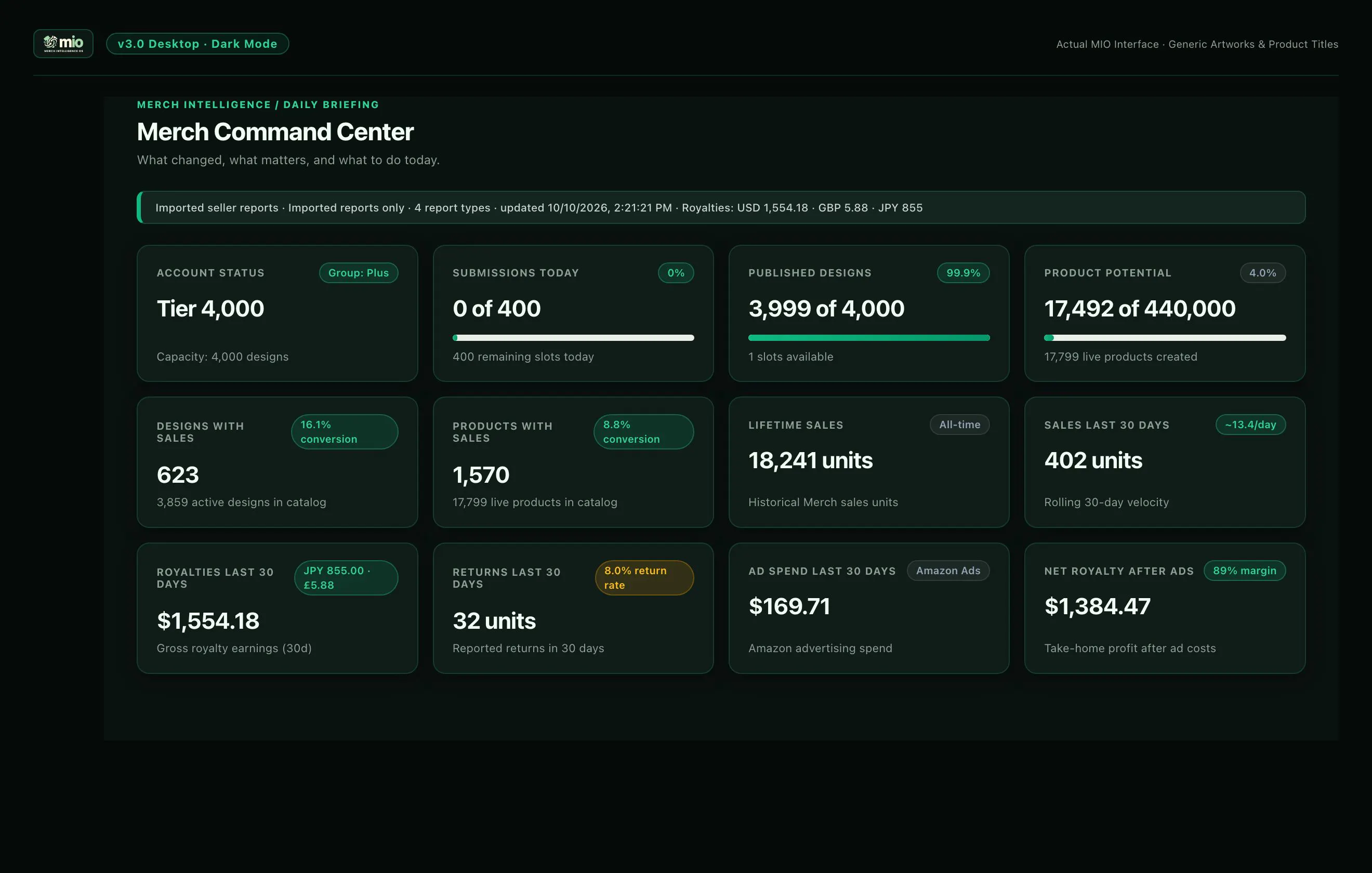Click the '$169.71' ad spend value
This screenshot has height=873, width=1372.
[x=789, y=606]
